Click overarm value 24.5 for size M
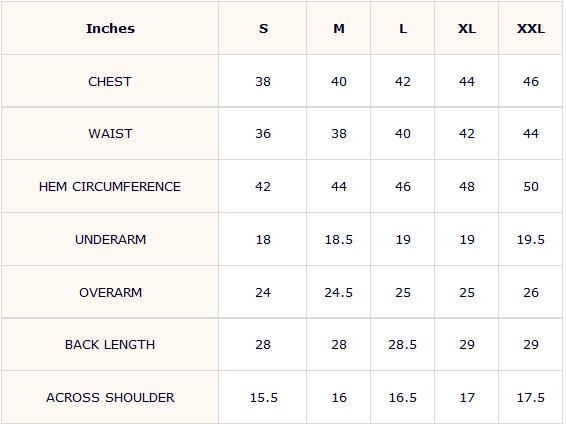566x427 pixels. coord(338,293)
